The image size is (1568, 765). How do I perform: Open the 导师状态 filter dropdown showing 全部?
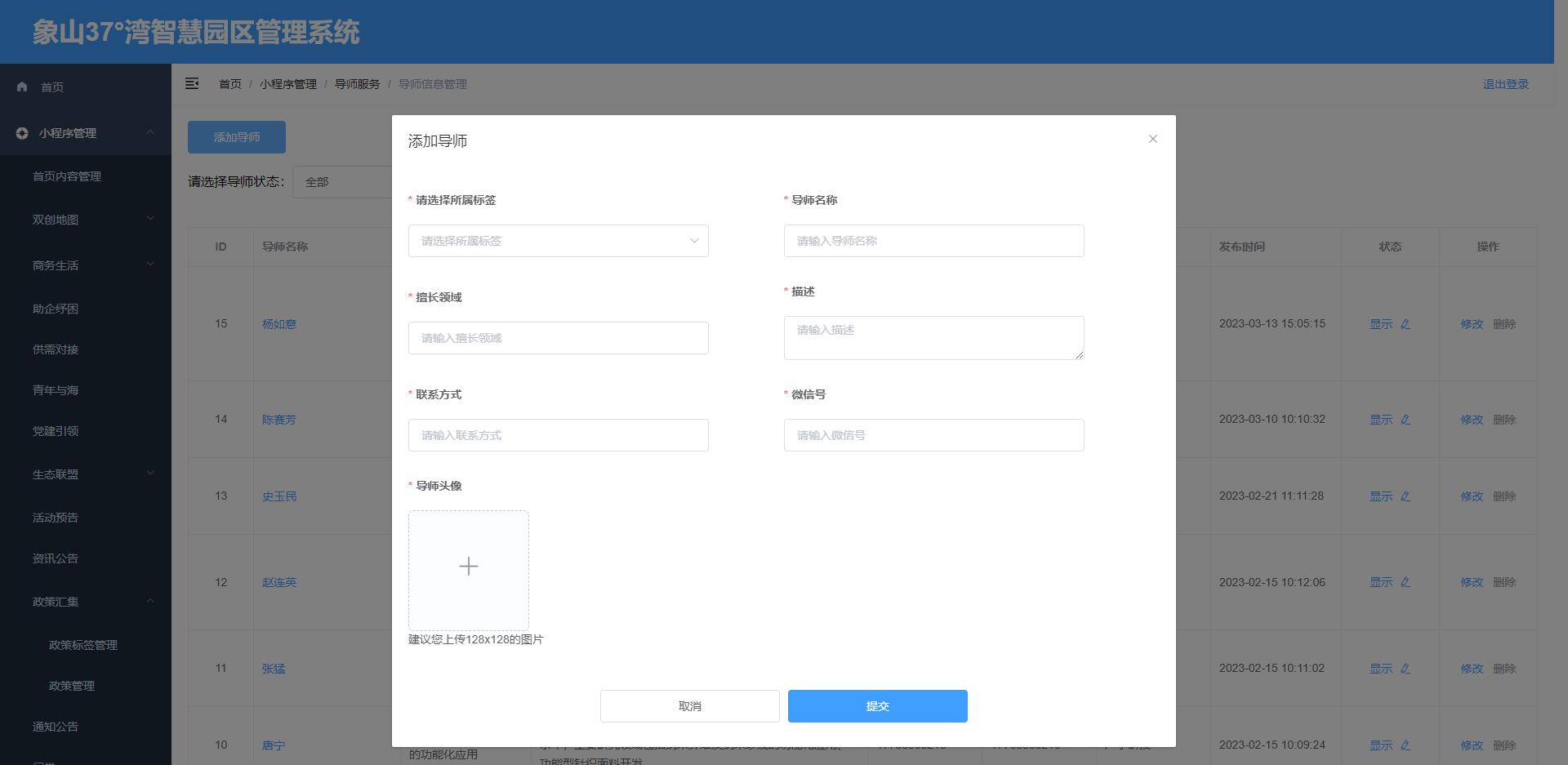tap(343, 182)
